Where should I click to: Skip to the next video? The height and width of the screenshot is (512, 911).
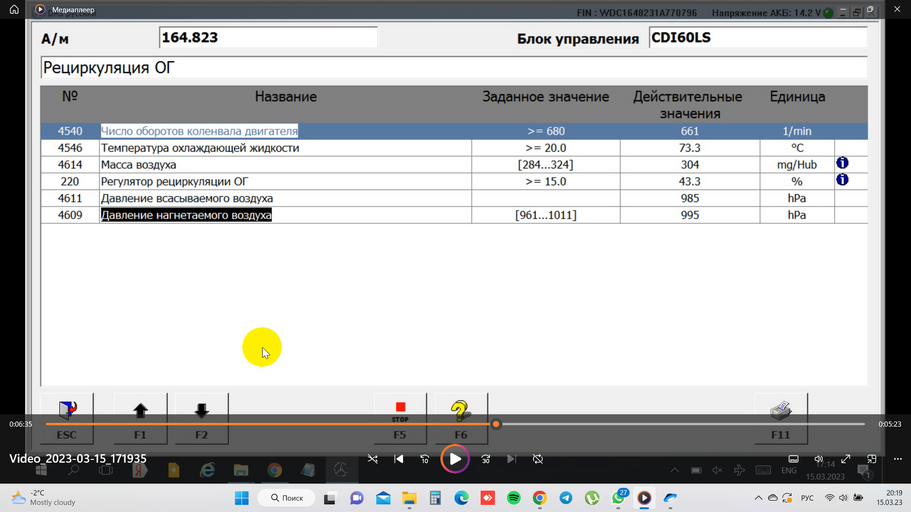[x=511, y=459]
